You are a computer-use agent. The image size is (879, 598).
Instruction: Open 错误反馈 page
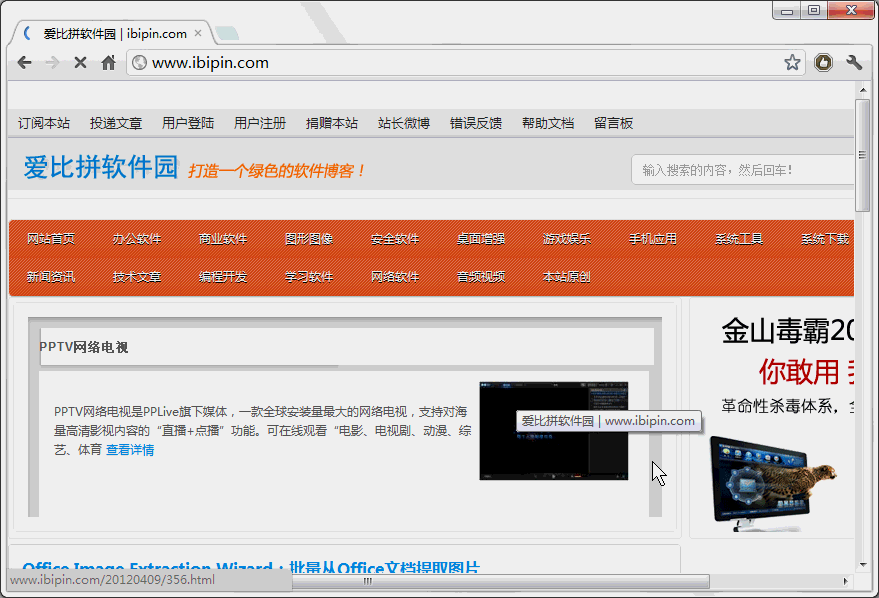pyautogui.click(x=476, y=123)
